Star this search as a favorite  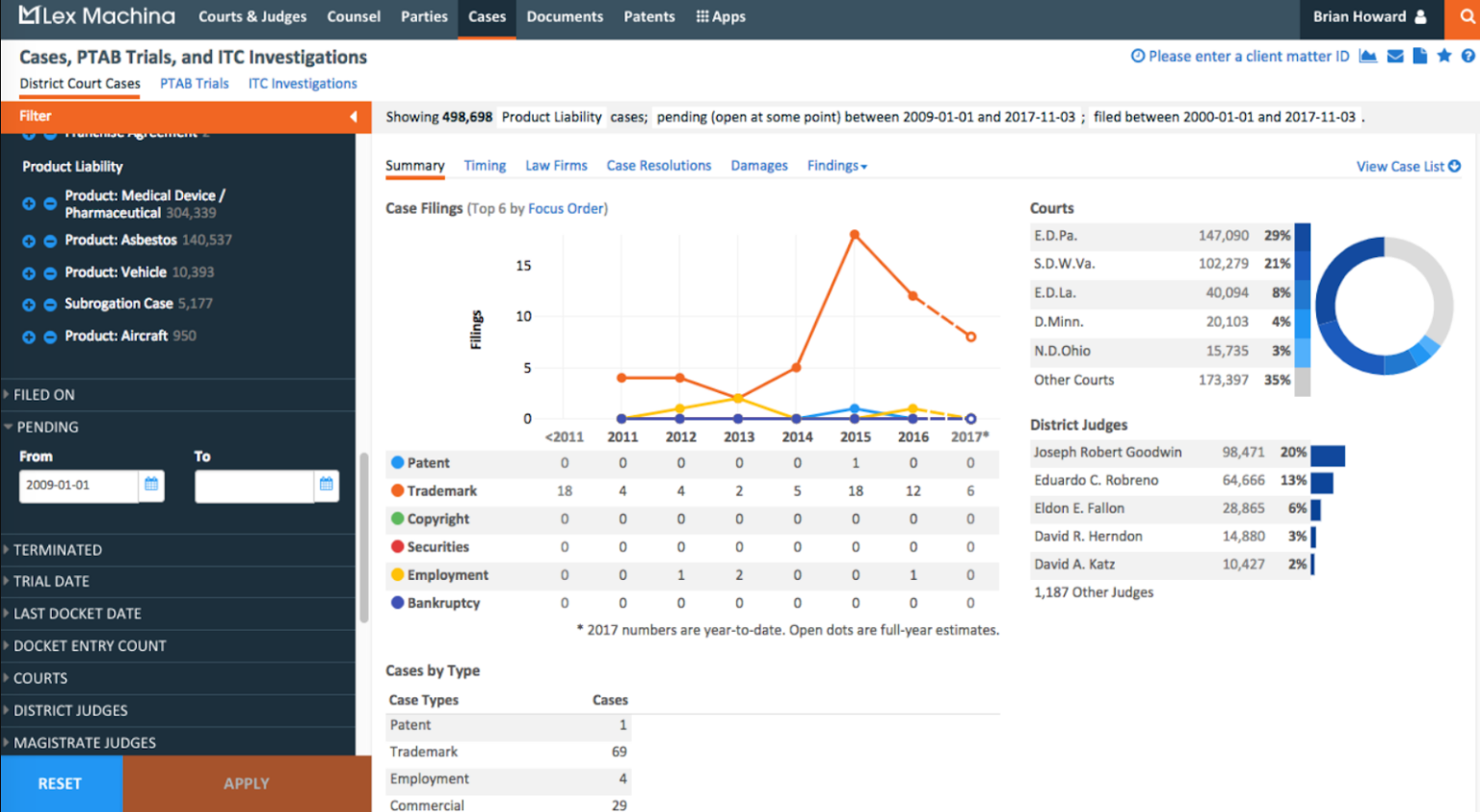1444,56
